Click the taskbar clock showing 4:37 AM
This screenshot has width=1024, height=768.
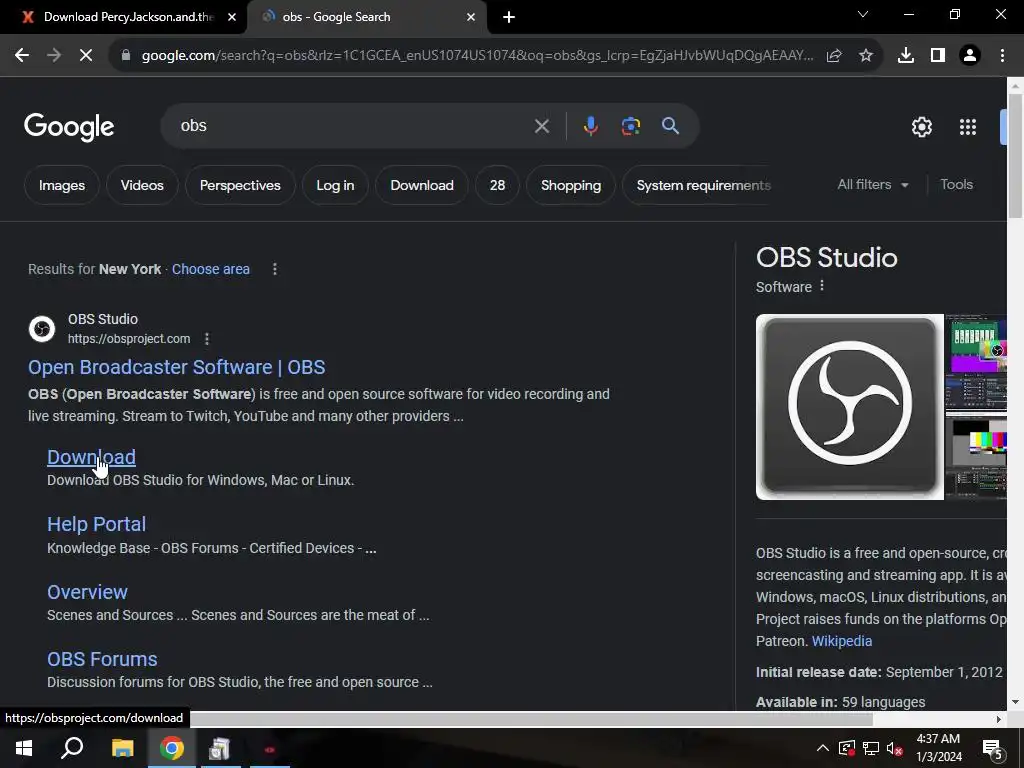tap(939, 748)
